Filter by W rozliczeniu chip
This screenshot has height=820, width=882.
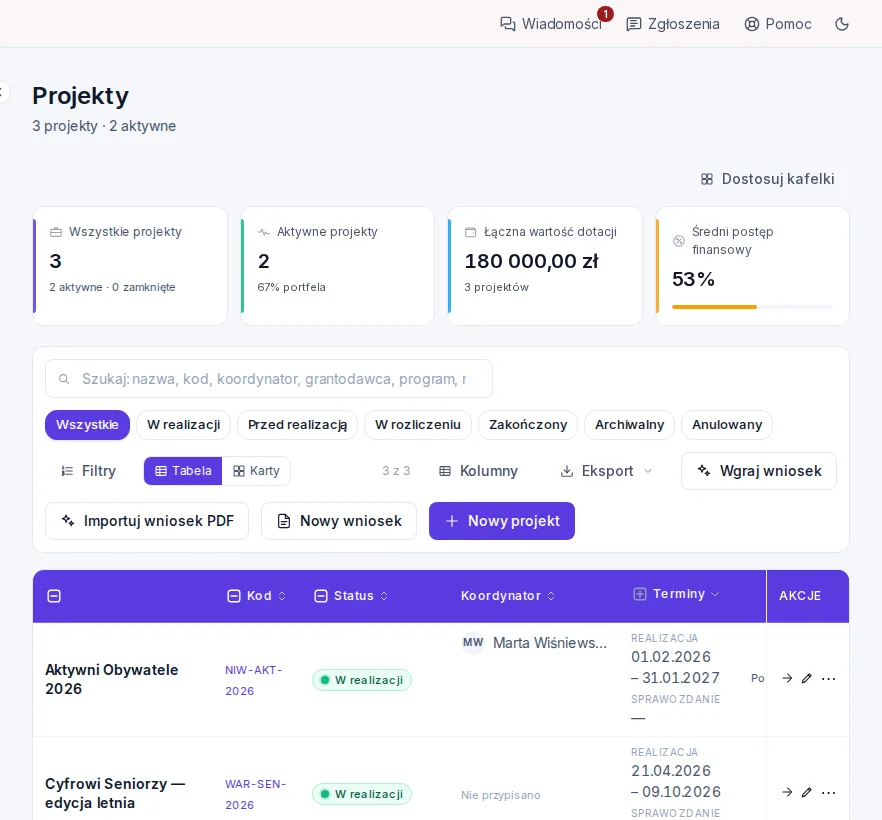click(418, 425)
